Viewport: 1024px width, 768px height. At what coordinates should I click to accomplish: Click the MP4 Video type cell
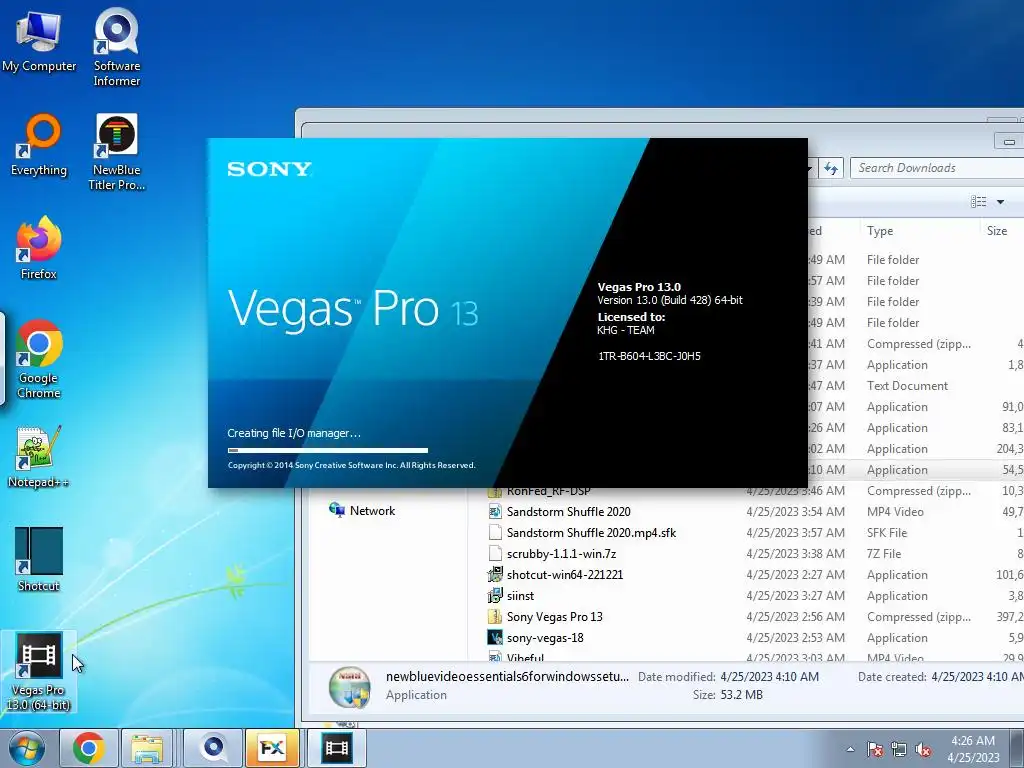pos(895,512)
